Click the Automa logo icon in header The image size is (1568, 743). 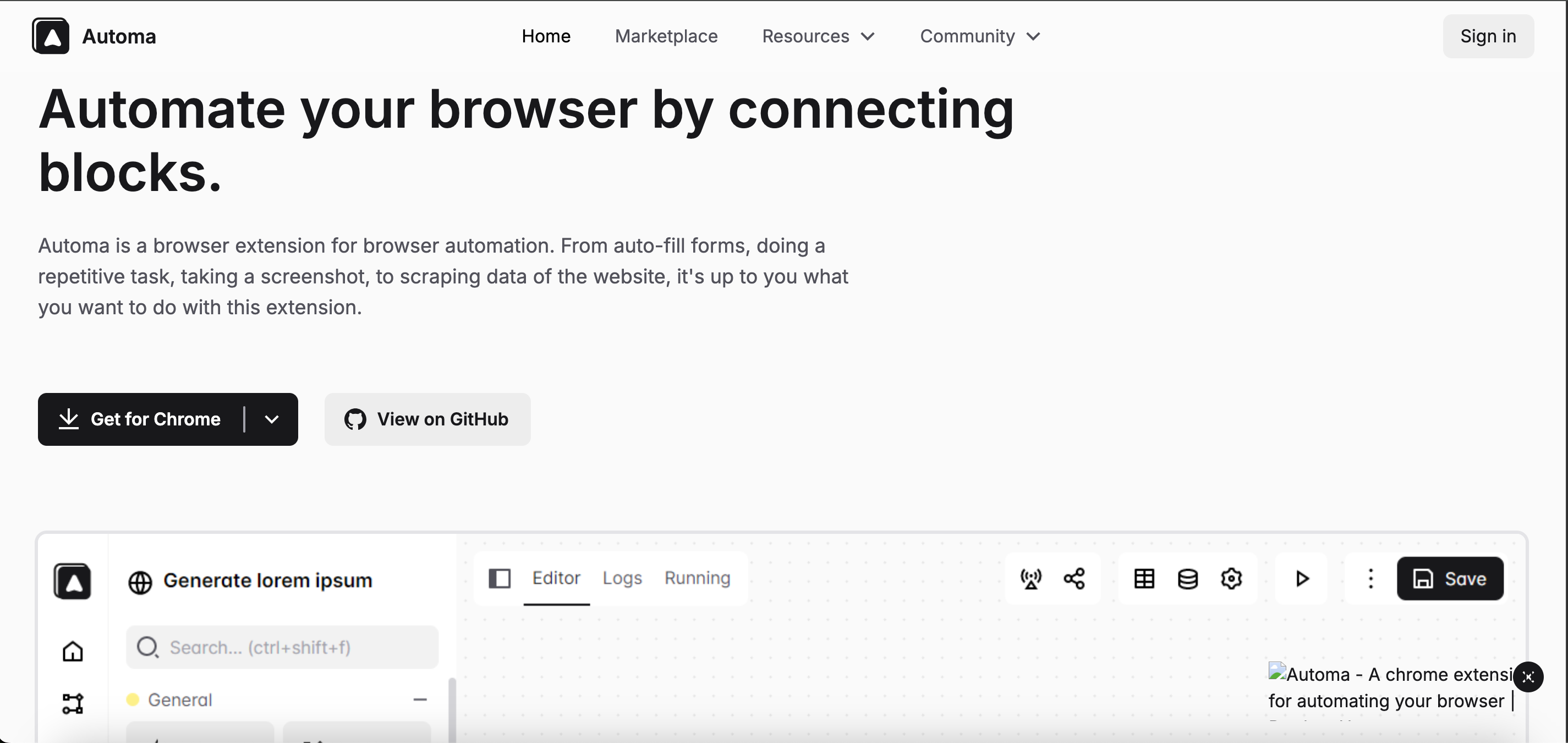point(51,36)
